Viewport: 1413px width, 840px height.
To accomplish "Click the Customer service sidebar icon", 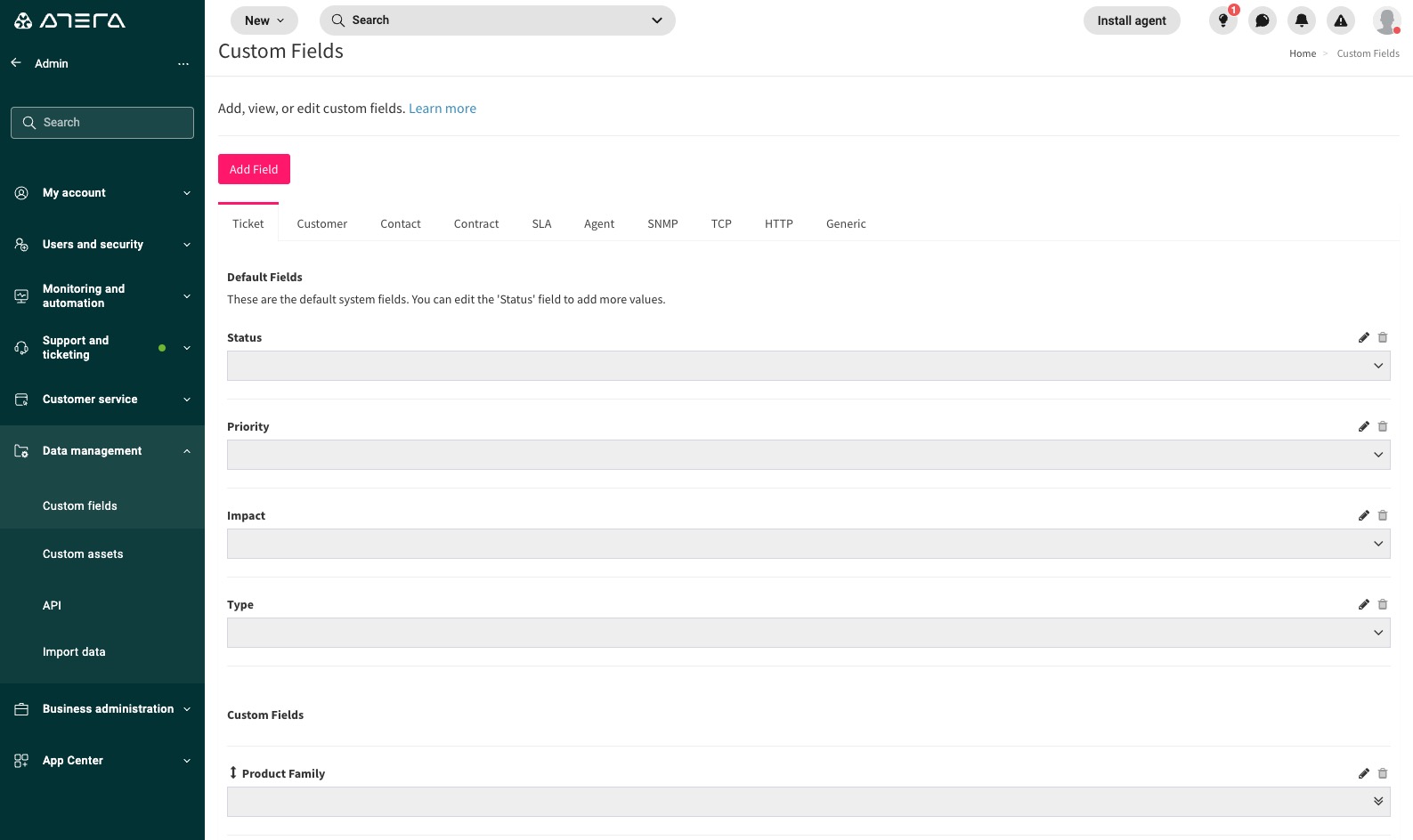I will point(21,400).
